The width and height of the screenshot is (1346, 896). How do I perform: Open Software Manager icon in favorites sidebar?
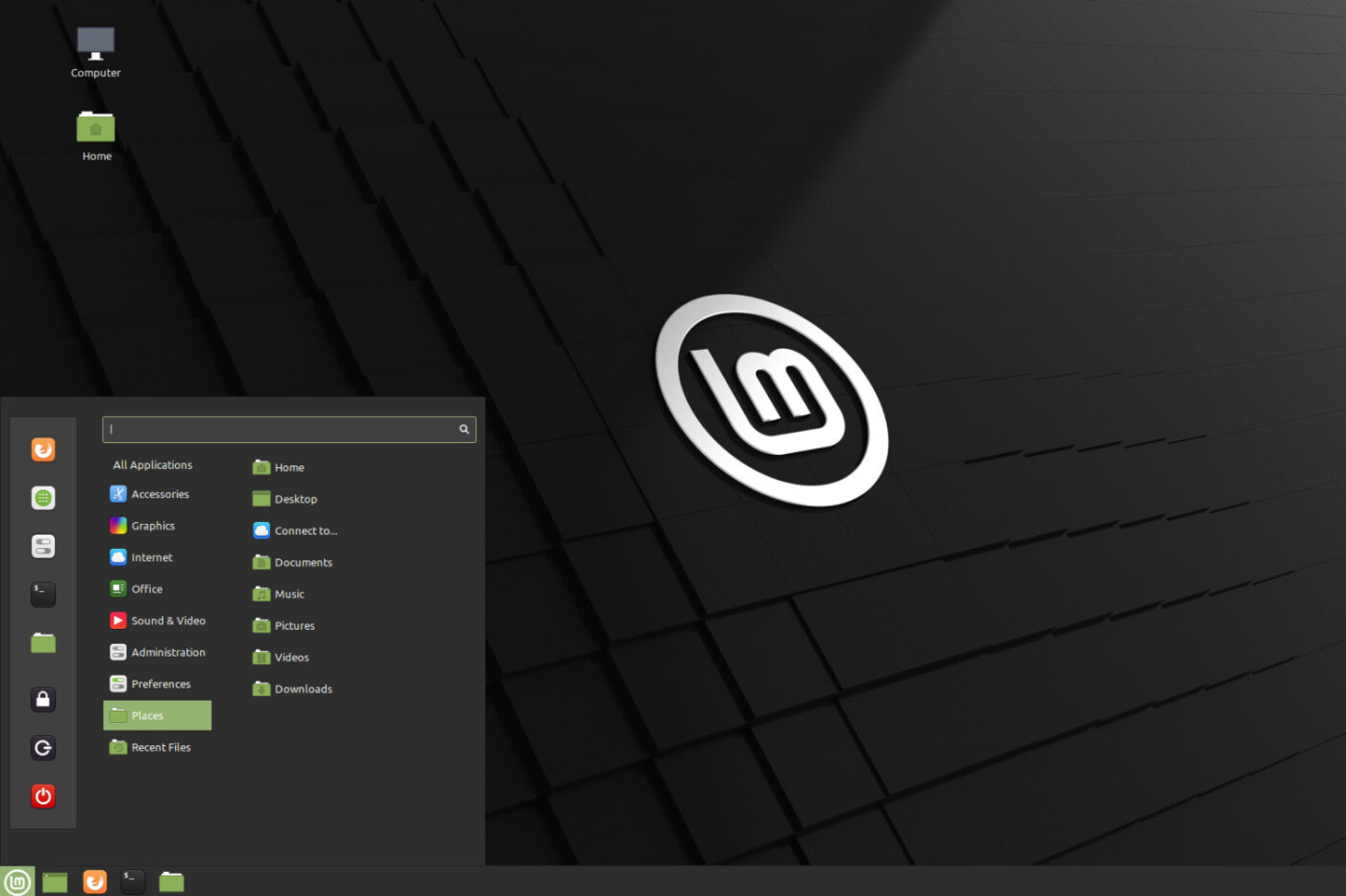43,498
